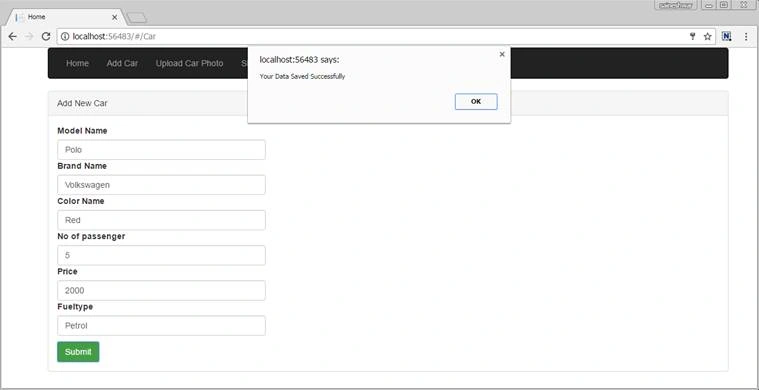Click the 'Color Name' label
Screen dimensions: 759x390
click(80, 201)
